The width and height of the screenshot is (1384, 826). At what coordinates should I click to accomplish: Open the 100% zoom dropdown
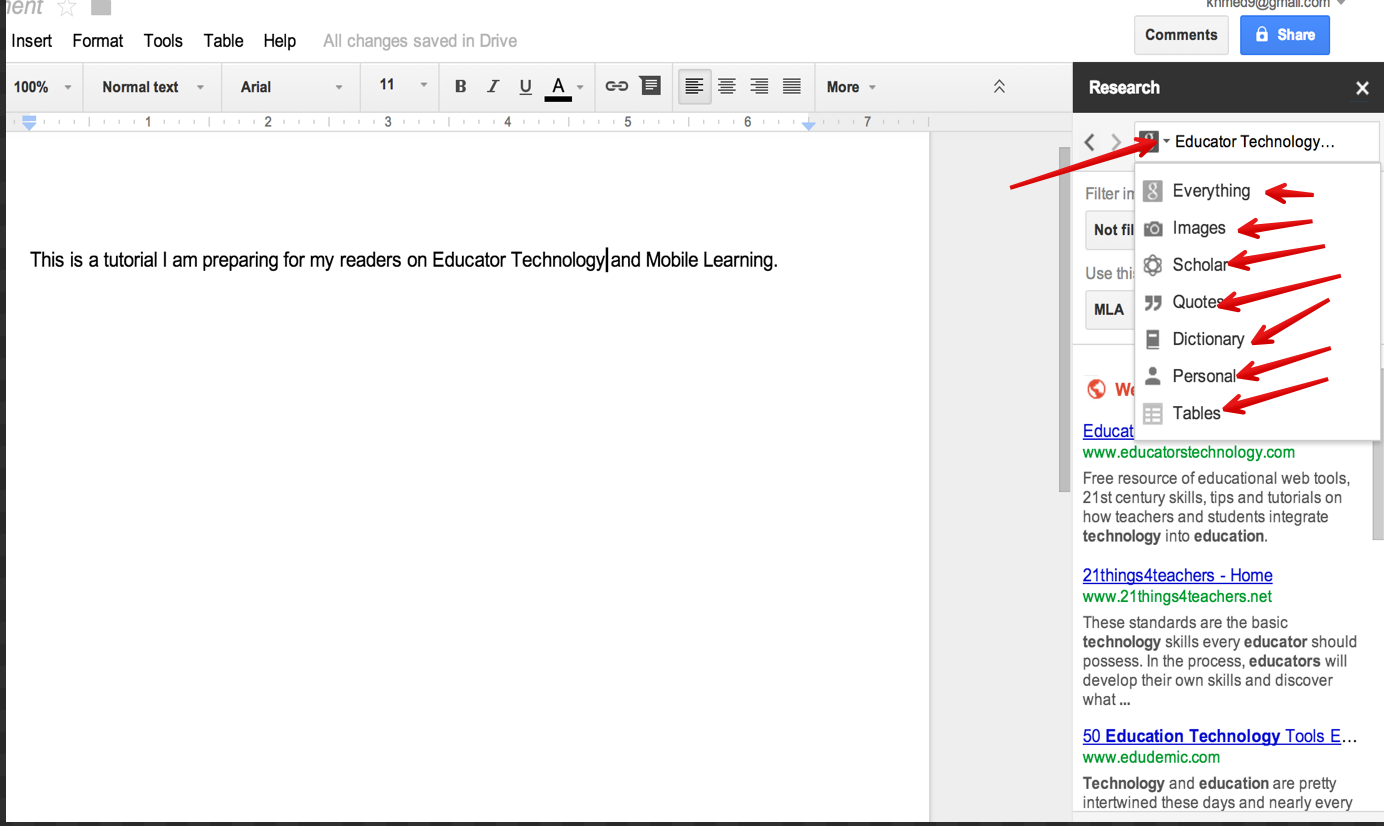coord(42,87)
